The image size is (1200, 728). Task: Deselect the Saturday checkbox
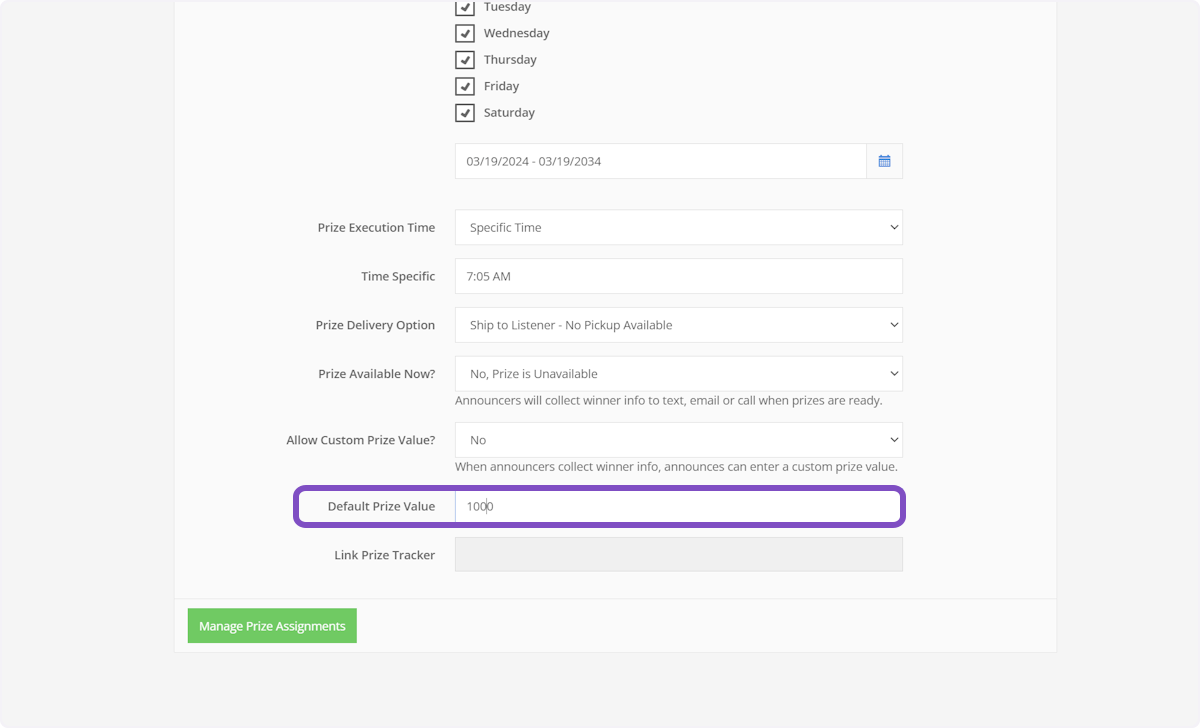click(465, 113)
